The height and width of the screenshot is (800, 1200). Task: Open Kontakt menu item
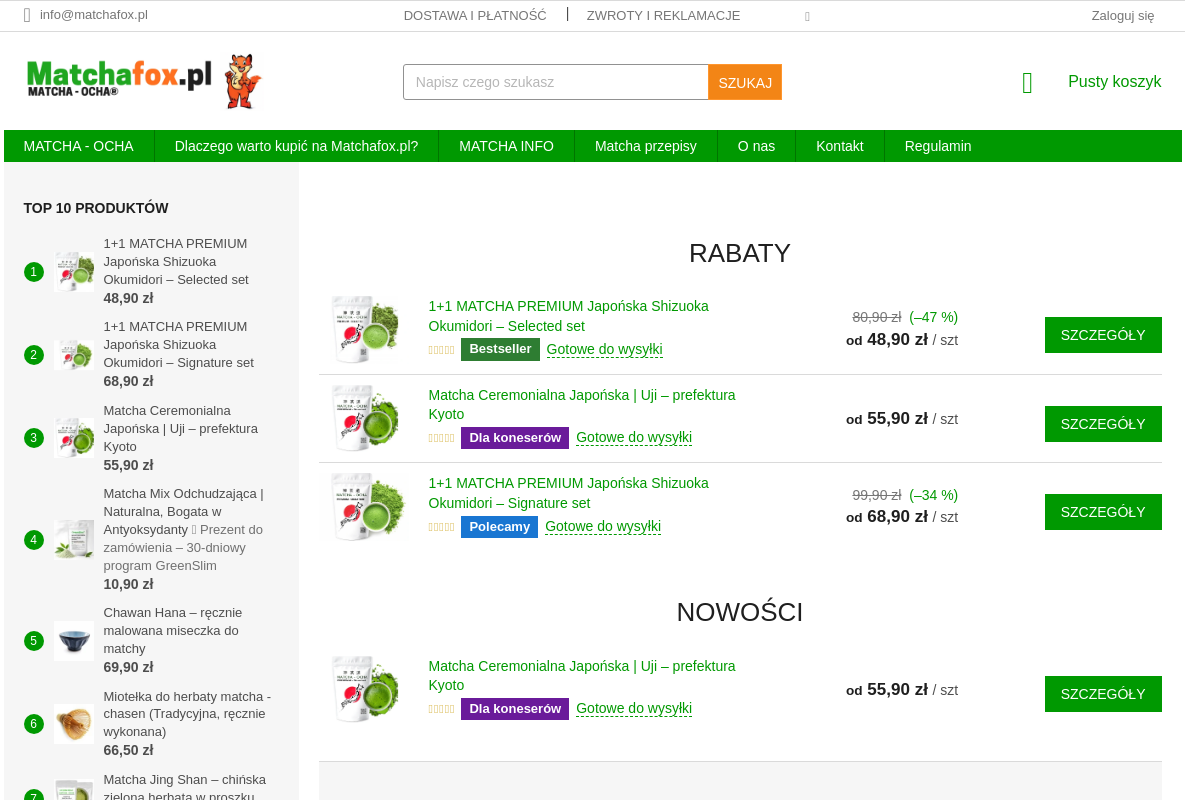click(840, 146)
